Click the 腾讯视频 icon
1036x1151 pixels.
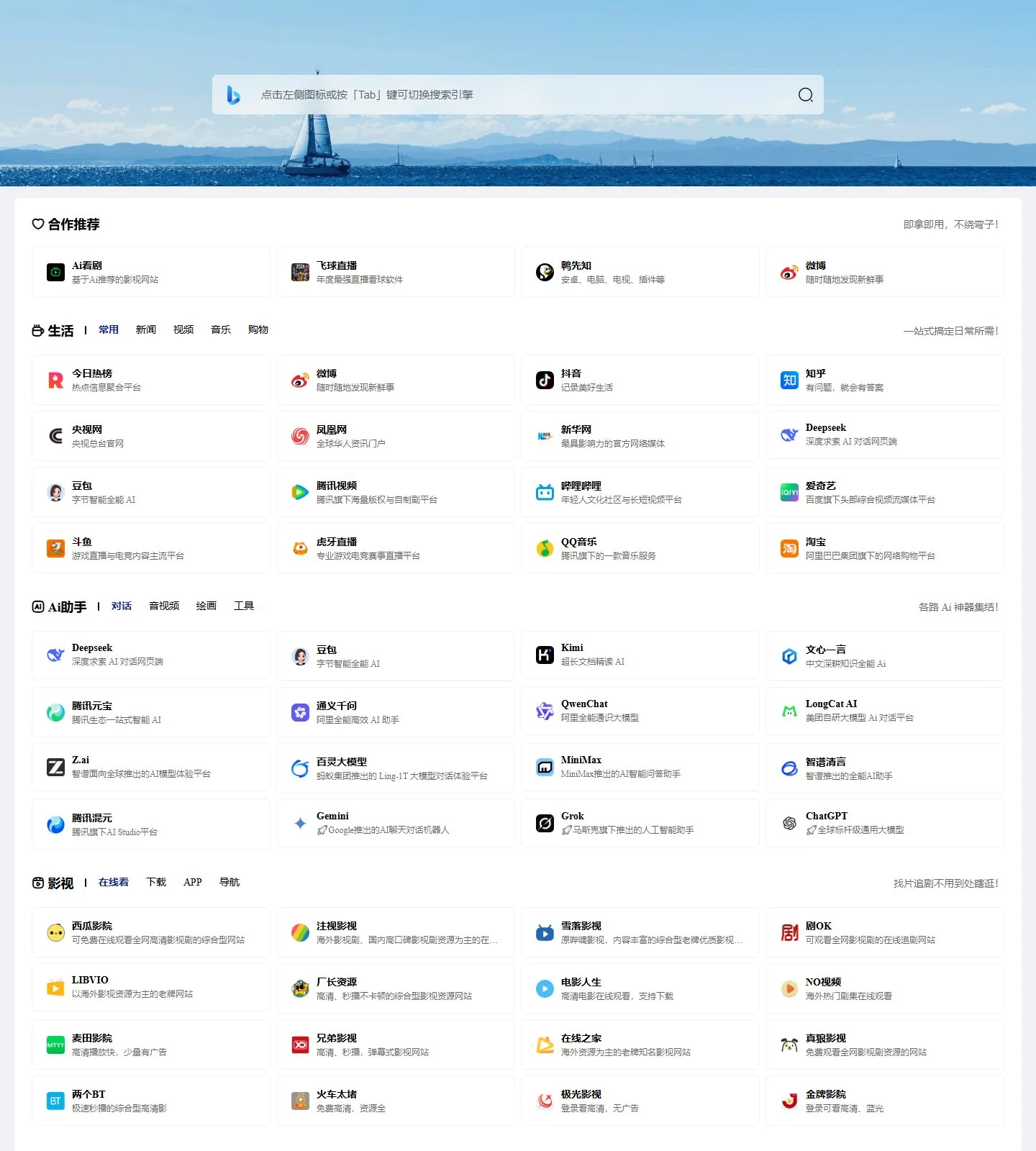(x=300, y=492)
